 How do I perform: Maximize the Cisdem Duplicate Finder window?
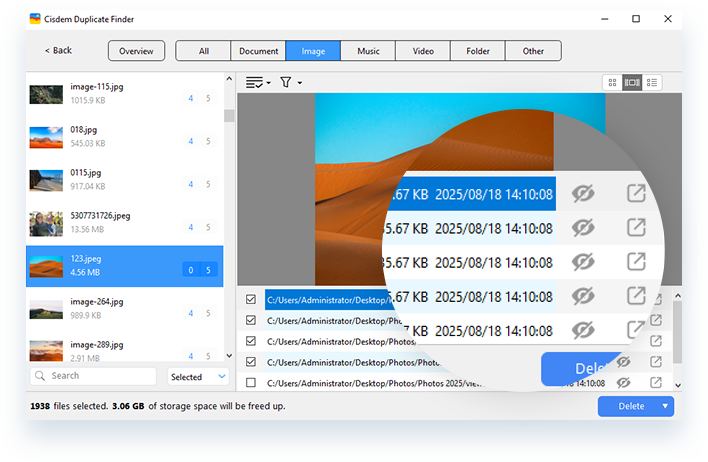[x=636, y=19]
